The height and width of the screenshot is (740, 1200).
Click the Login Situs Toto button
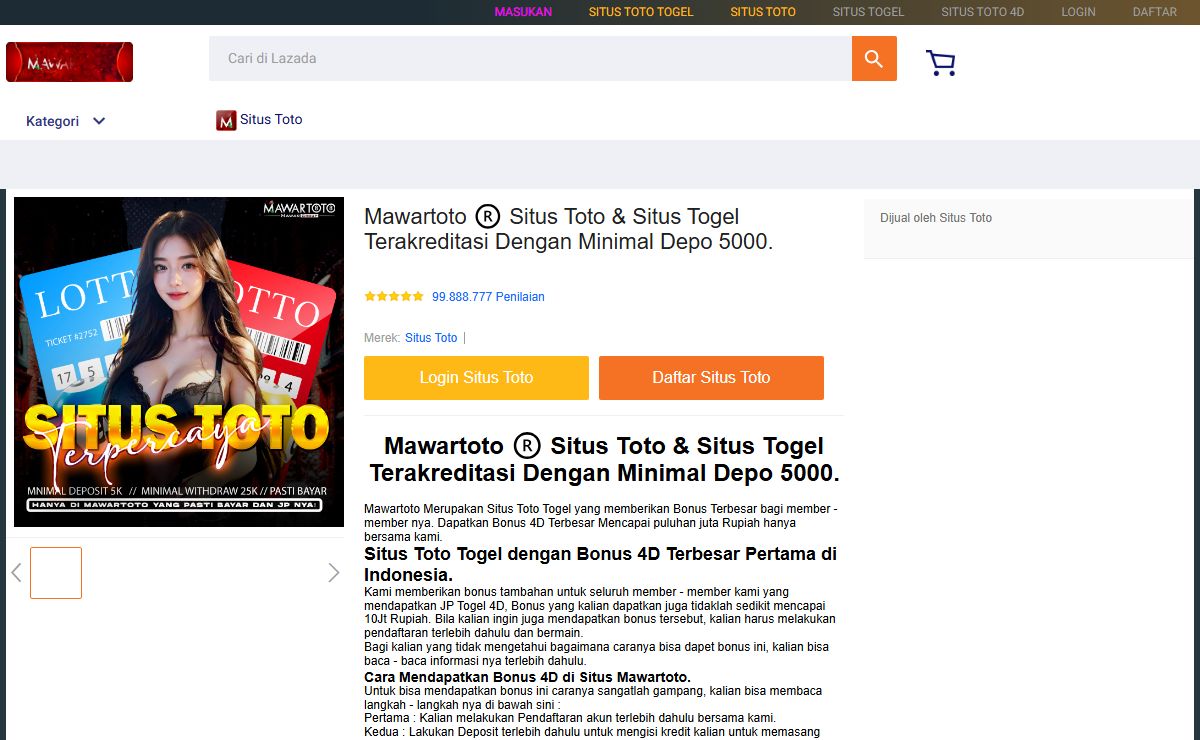476,378
